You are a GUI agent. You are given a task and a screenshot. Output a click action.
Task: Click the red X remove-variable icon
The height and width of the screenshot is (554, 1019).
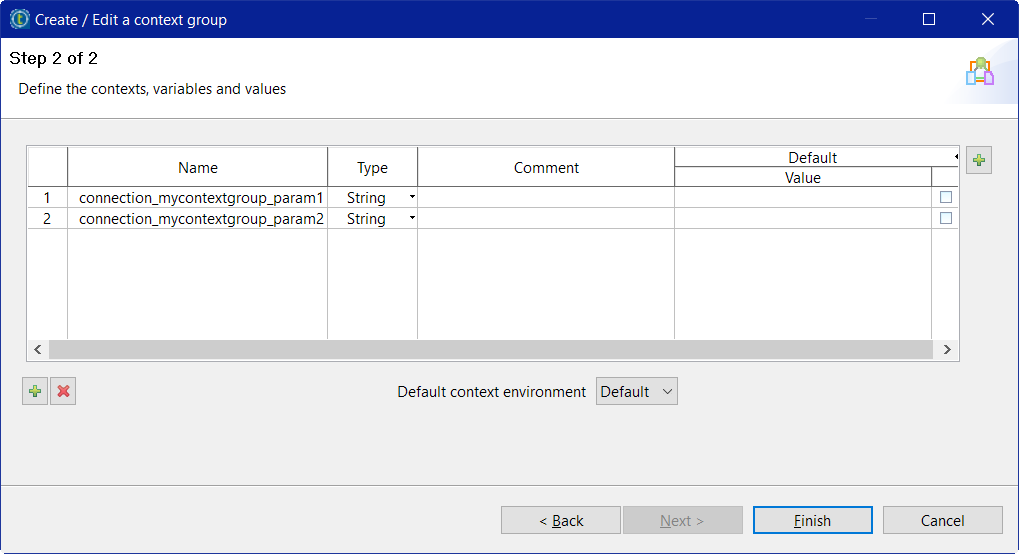63,392
